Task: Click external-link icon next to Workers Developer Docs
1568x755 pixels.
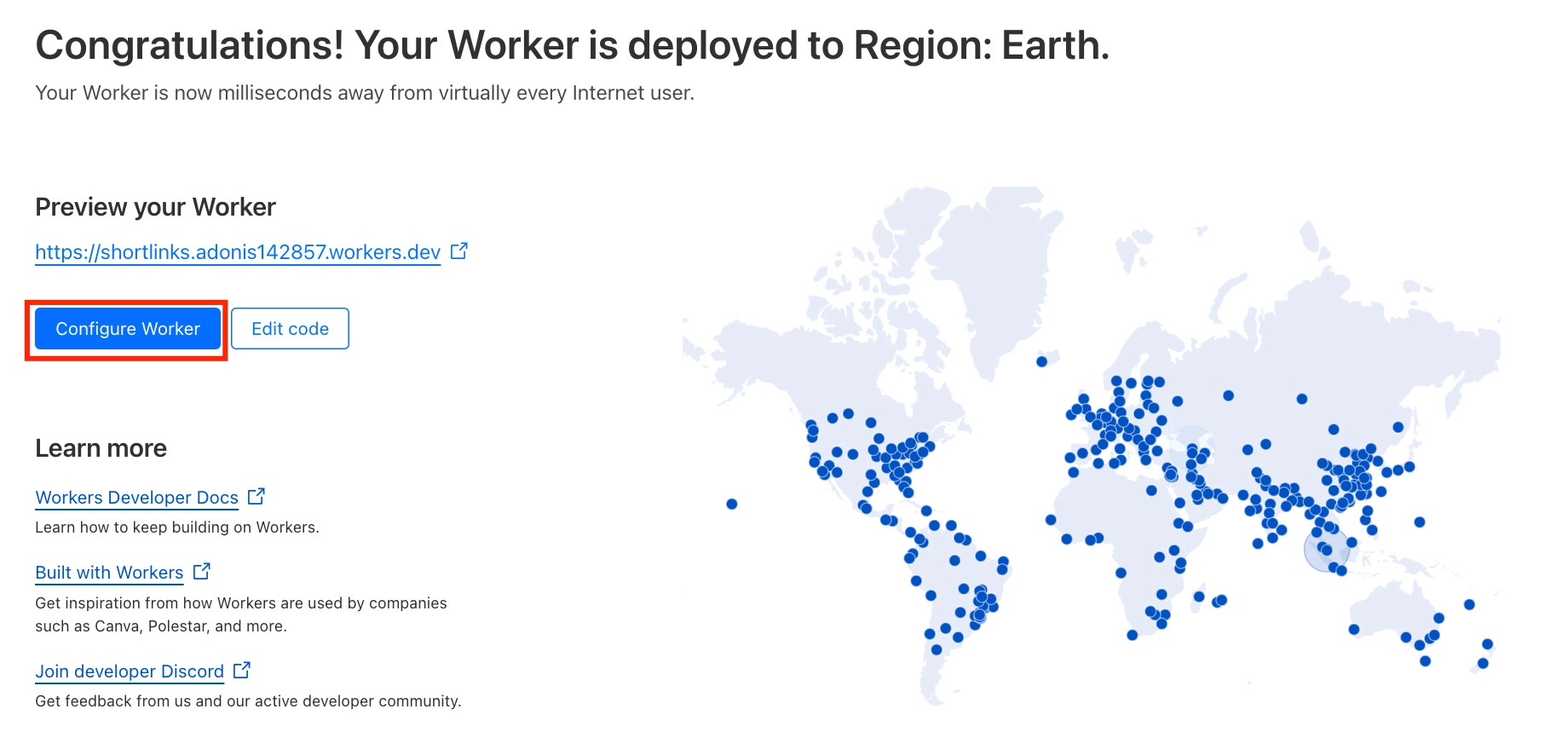Action: point(257,496)
